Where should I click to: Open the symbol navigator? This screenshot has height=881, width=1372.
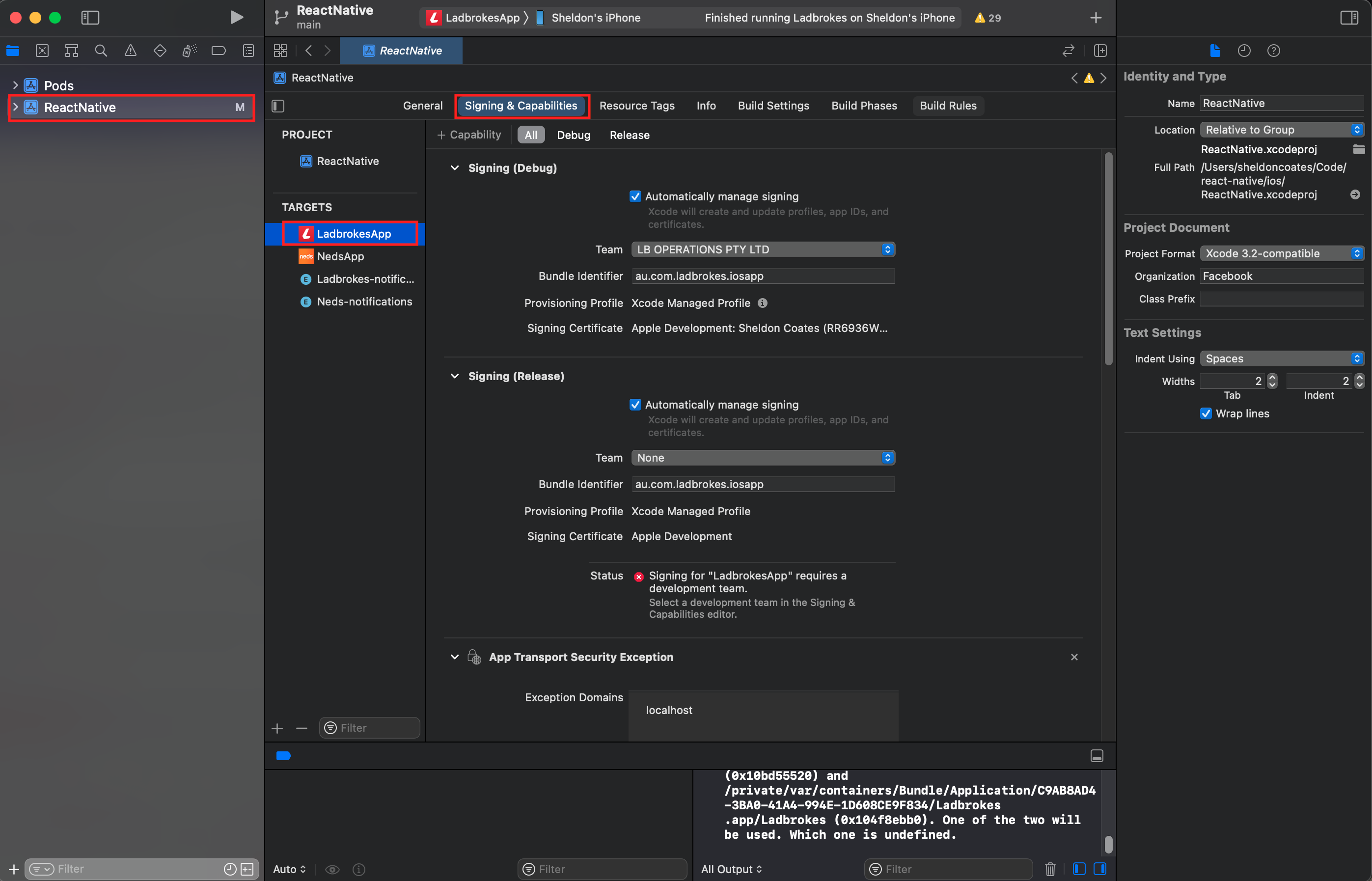pos(72,51)
